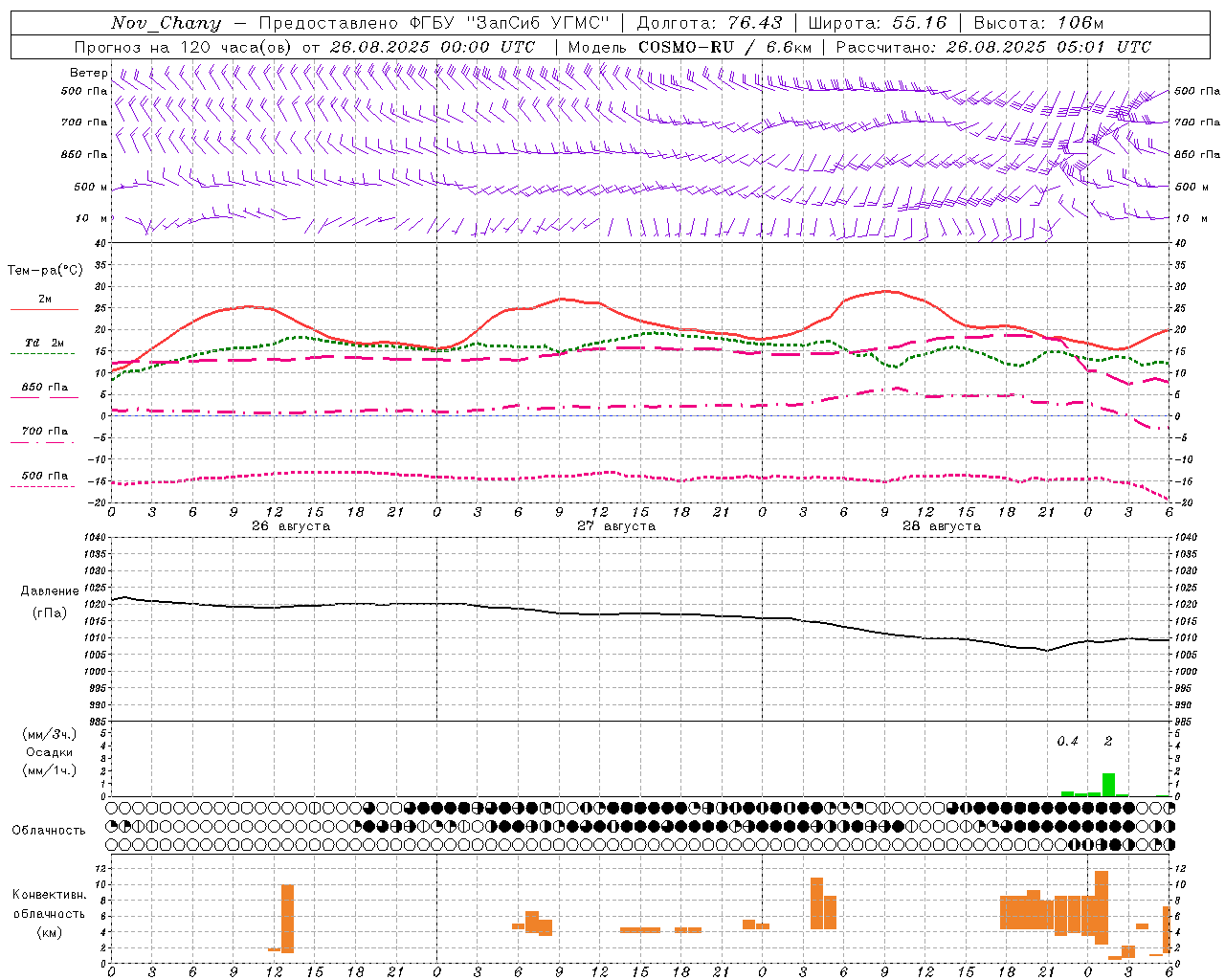Click the station name "Nov_Chany" in header
Screen dimensions: 1225x980
coord(166,23)
